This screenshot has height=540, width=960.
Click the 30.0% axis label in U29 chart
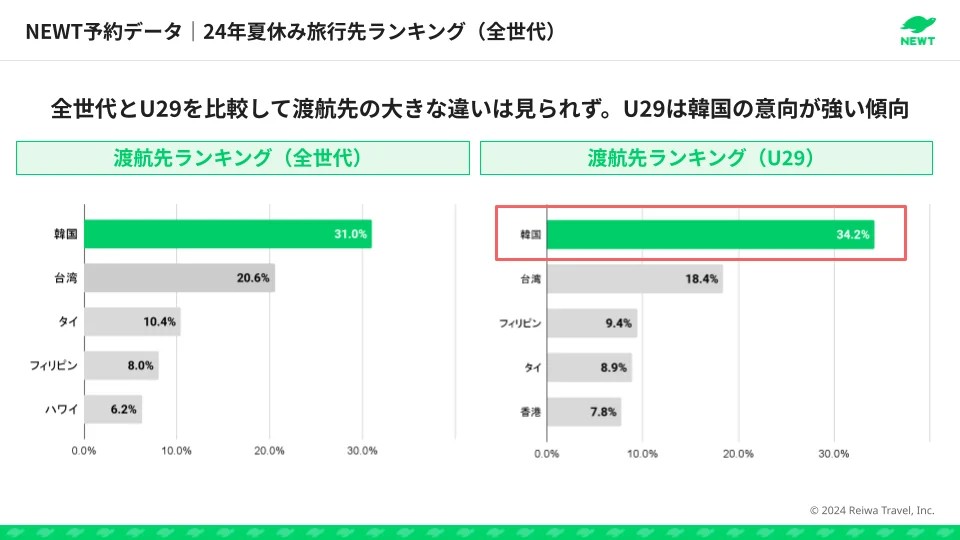[x=834, y=453]
